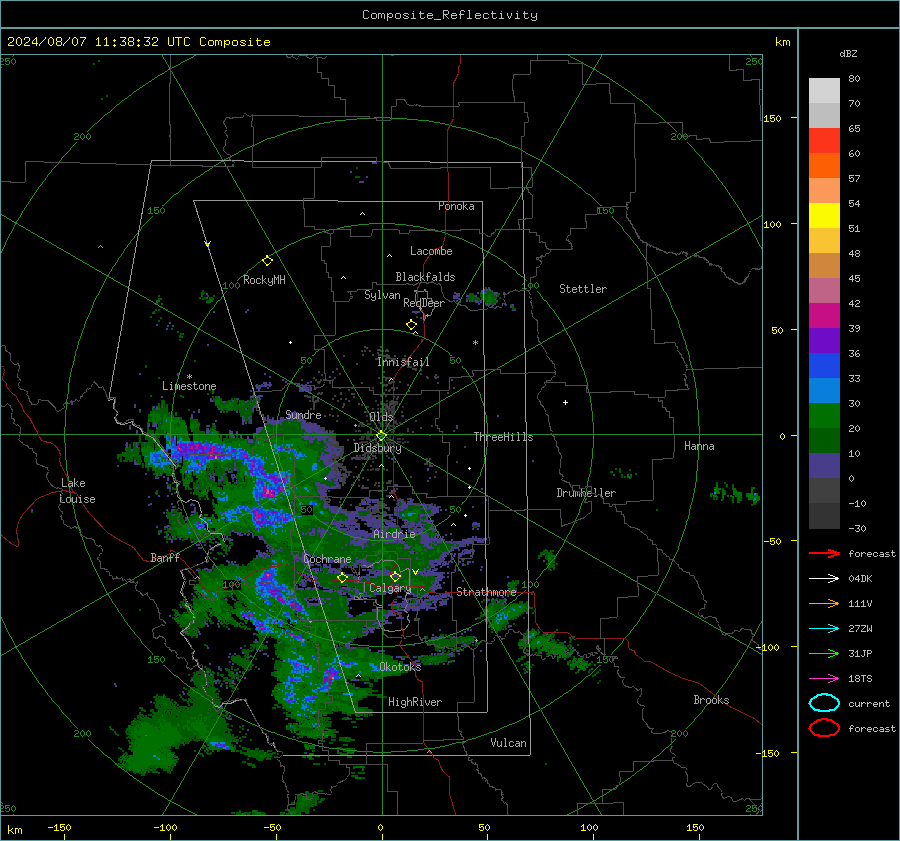This screenshot has height=841, width=900.
Task: Click the yellow diamond marker above Calgary
Action: tap(395, 576)
